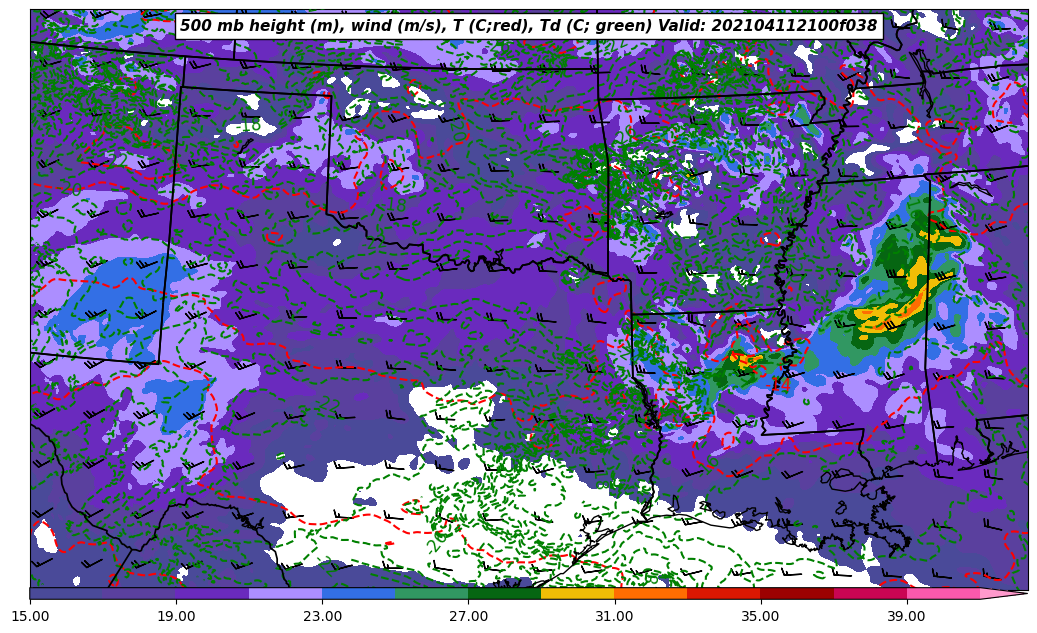Click the 19.00 colorbar tick label
1037x633 pixels.
tap(176, 616)
